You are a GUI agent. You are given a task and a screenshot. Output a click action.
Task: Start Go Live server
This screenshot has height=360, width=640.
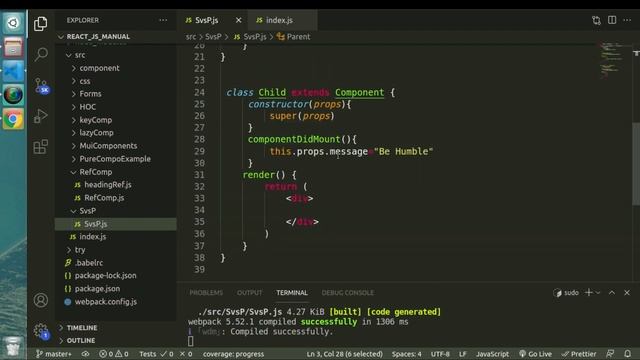pos(535,354)
